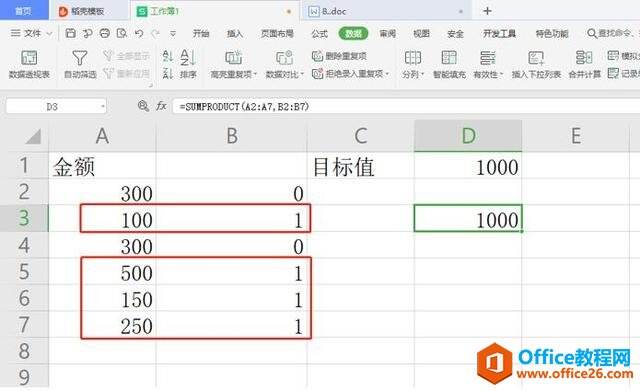Open the 查找命令 search command box
This screenshot has width=640, height=391.
coord(612,33)
